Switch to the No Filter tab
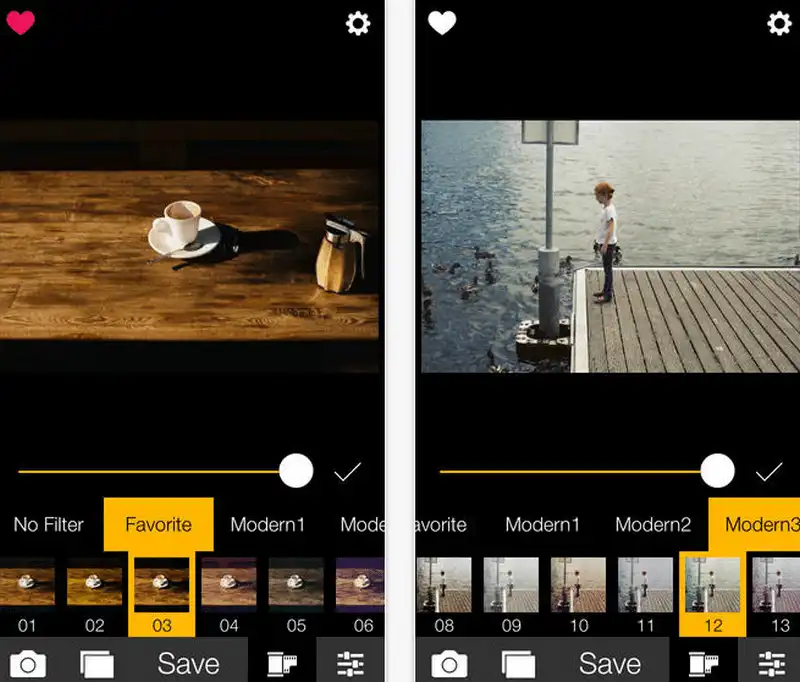800x682 pixels. coord(49,524)
